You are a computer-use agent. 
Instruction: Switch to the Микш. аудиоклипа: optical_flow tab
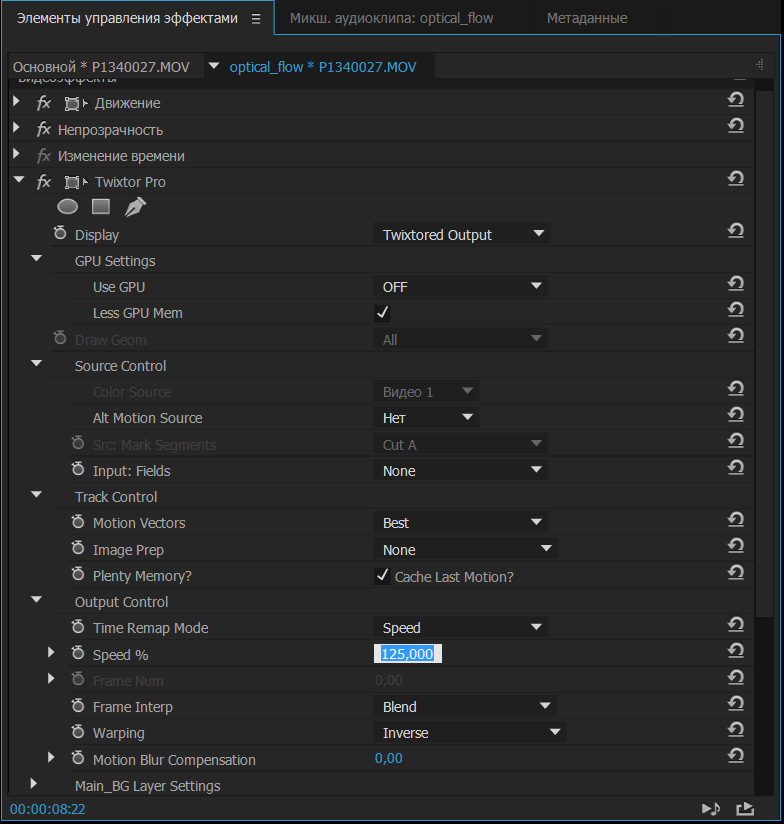click(391, 18)
